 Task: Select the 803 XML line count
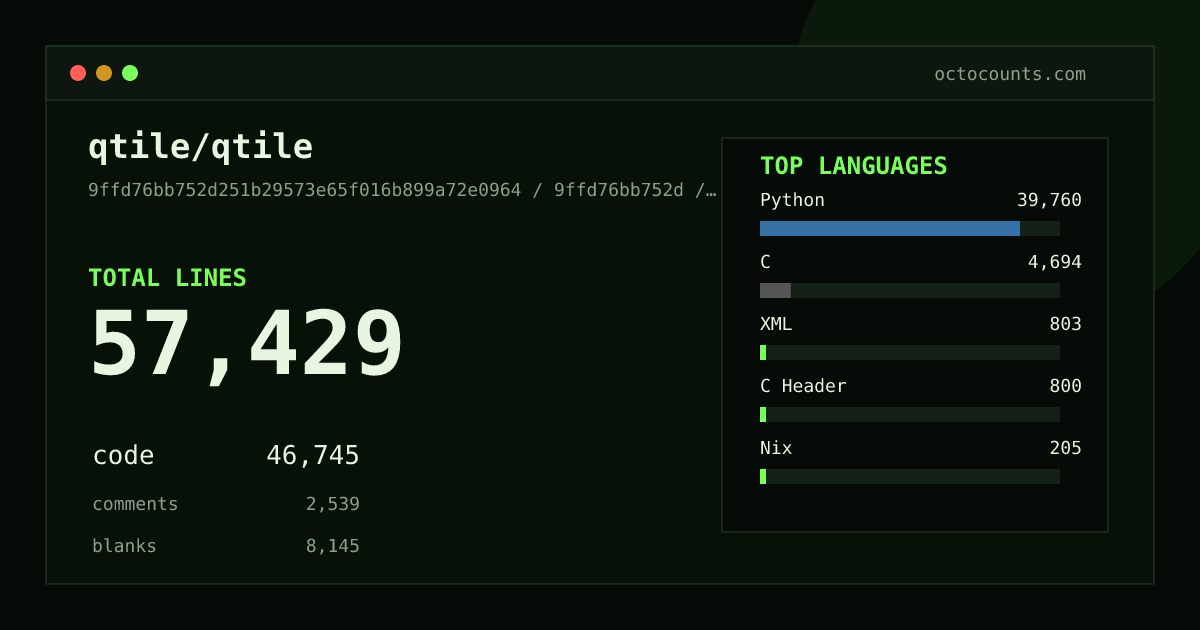click(1065, 324)
